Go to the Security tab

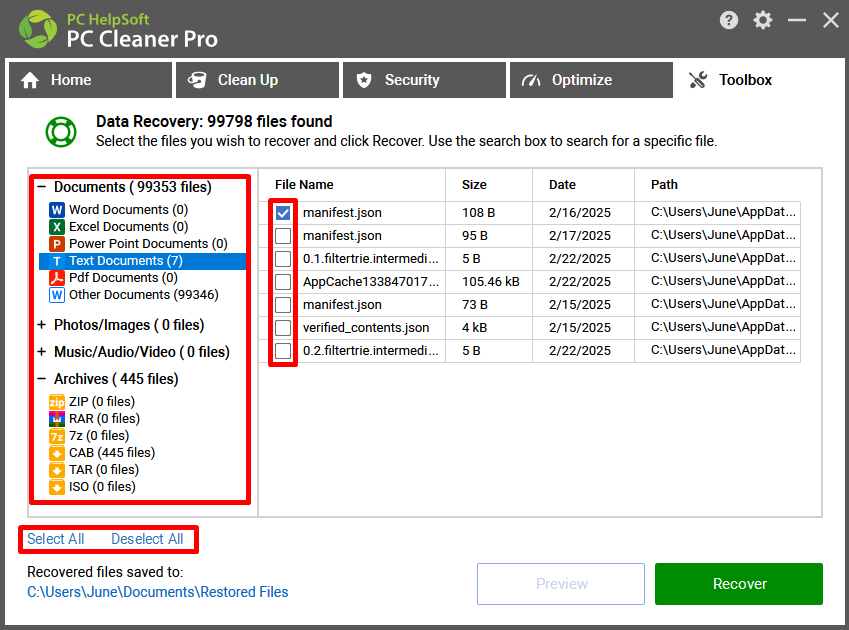click(x=424, y=80)
